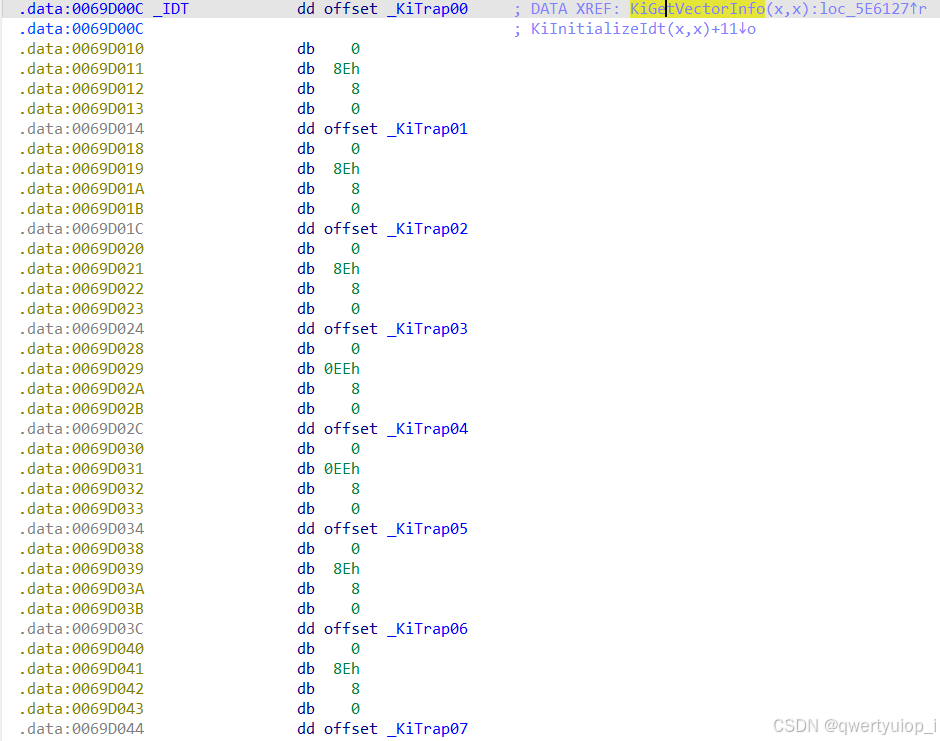Follow the KiInitializeIdt(x,x)+11 cross reference
940x741 pixels.
click(643, 29)
